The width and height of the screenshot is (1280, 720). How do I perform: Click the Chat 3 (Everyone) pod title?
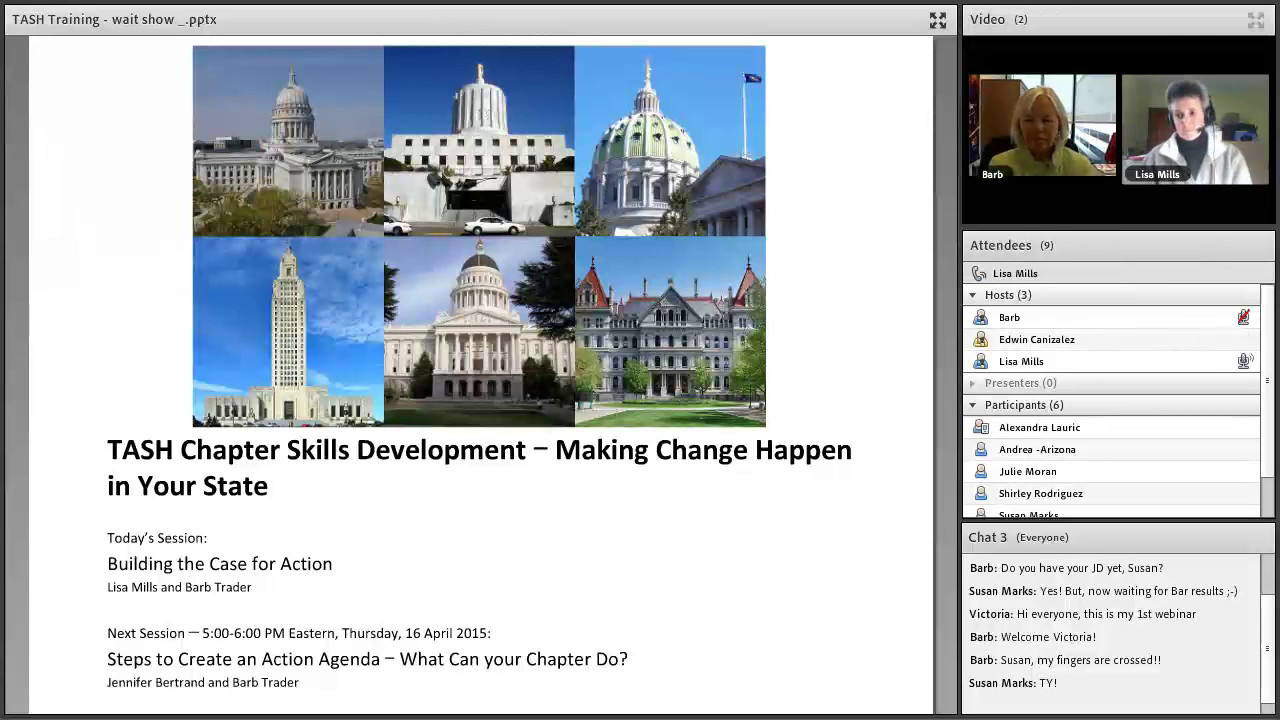click(x=1018, y=537)
